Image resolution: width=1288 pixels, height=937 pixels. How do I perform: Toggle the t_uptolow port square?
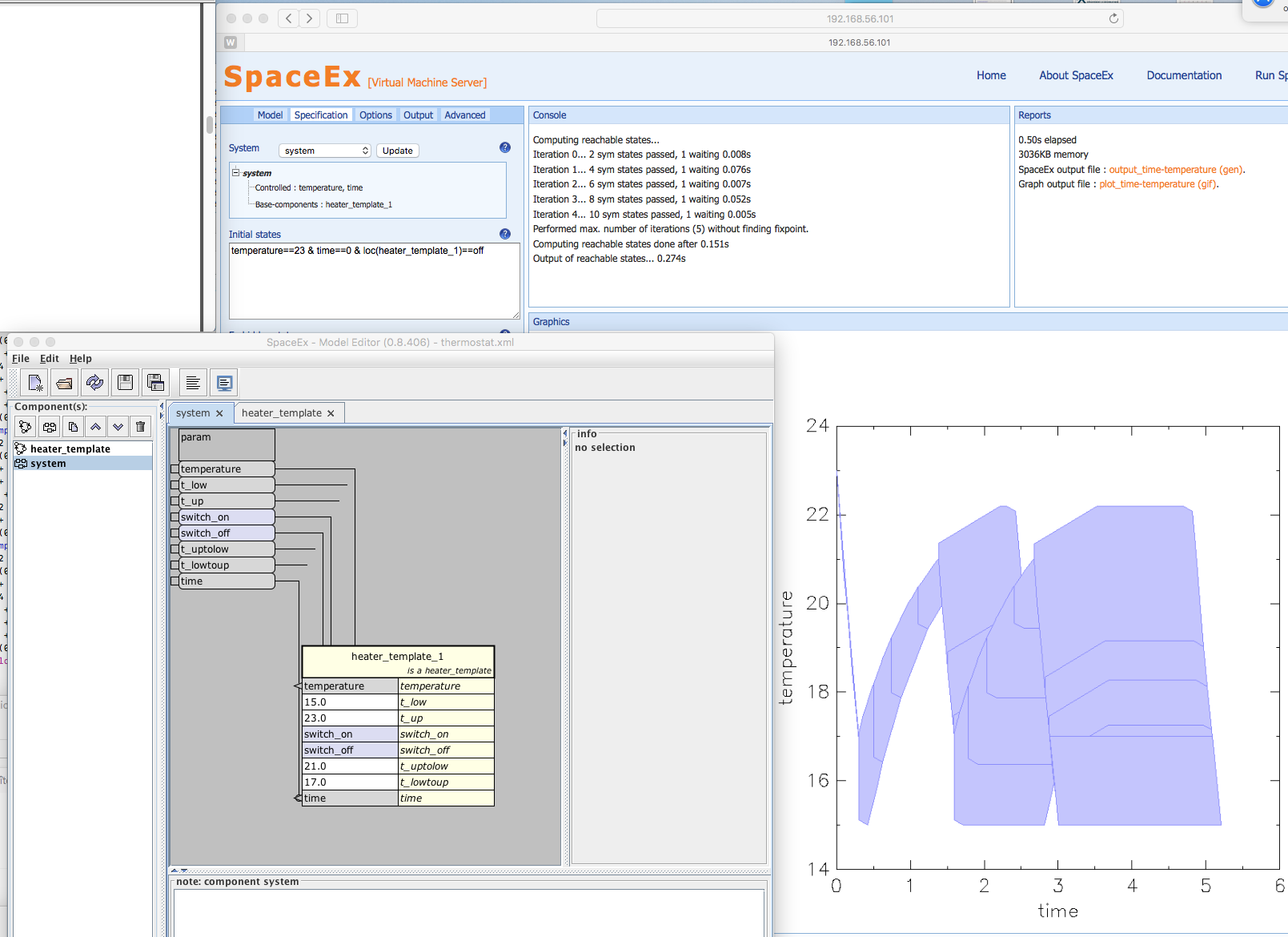[x=175, y=549]
